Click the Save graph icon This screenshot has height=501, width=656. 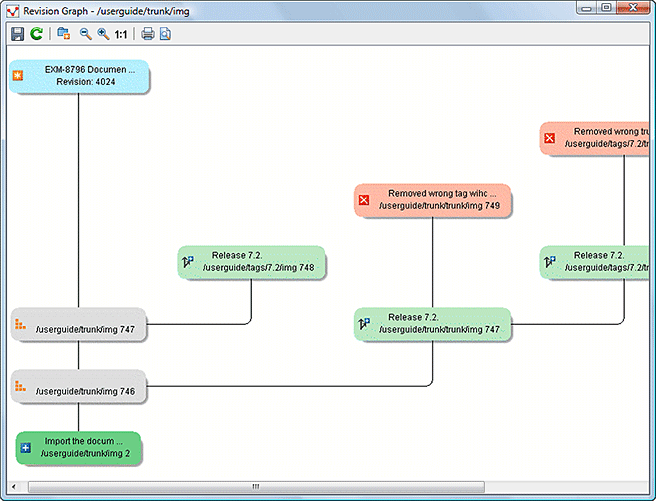click(x=17, y=34)
